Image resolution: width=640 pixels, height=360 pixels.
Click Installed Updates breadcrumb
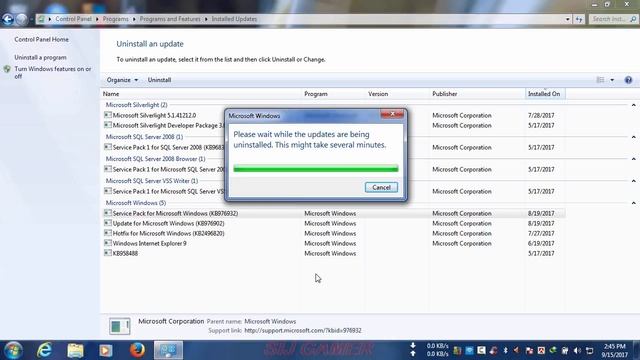click(234, 19)
